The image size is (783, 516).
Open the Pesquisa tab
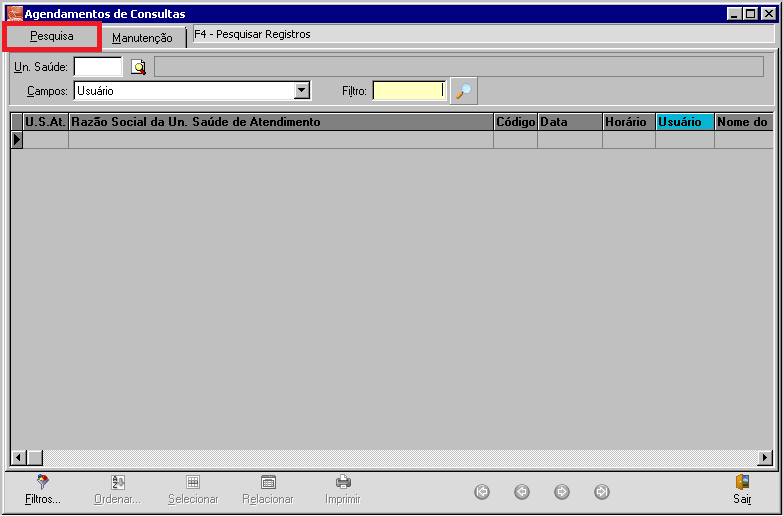52,36
